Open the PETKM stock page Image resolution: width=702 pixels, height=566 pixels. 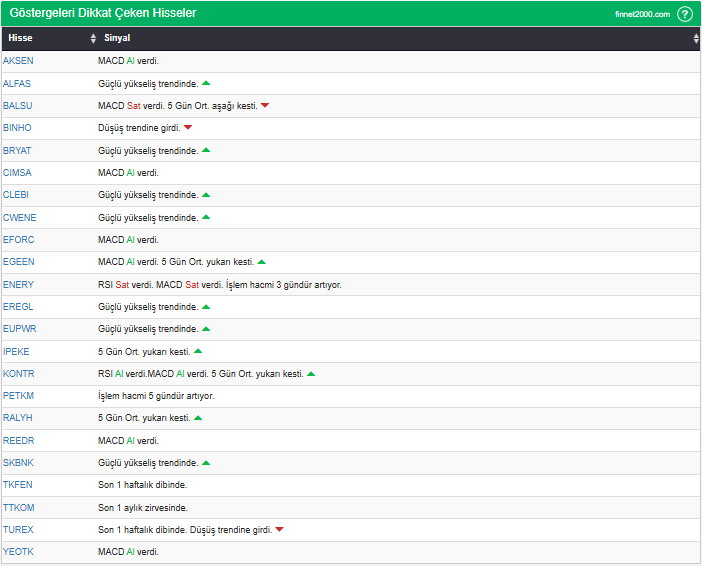[18, 396]
